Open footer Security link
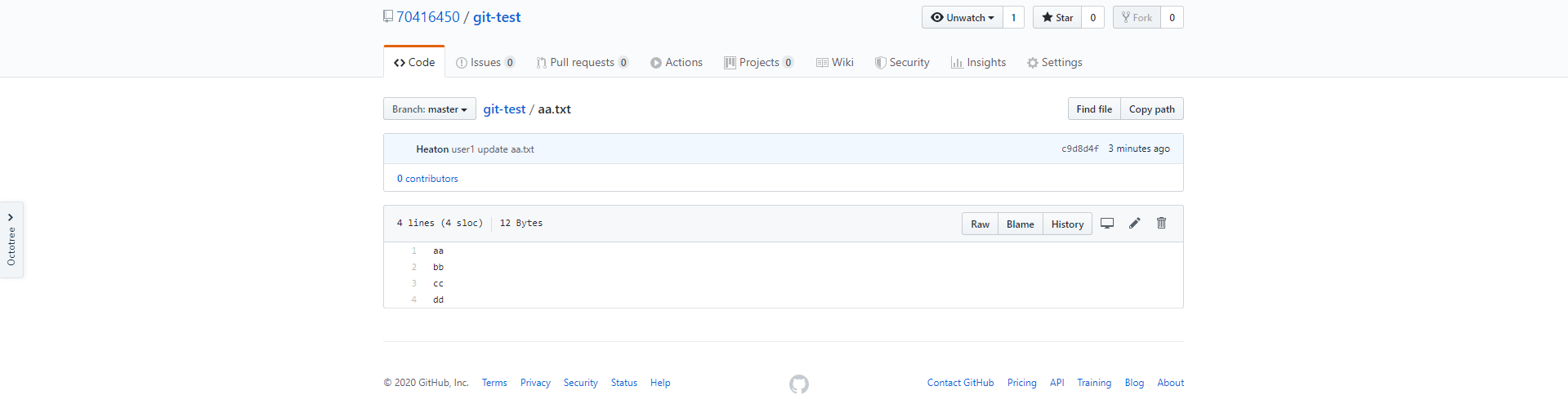1568x395 pixels. [581, 383]
